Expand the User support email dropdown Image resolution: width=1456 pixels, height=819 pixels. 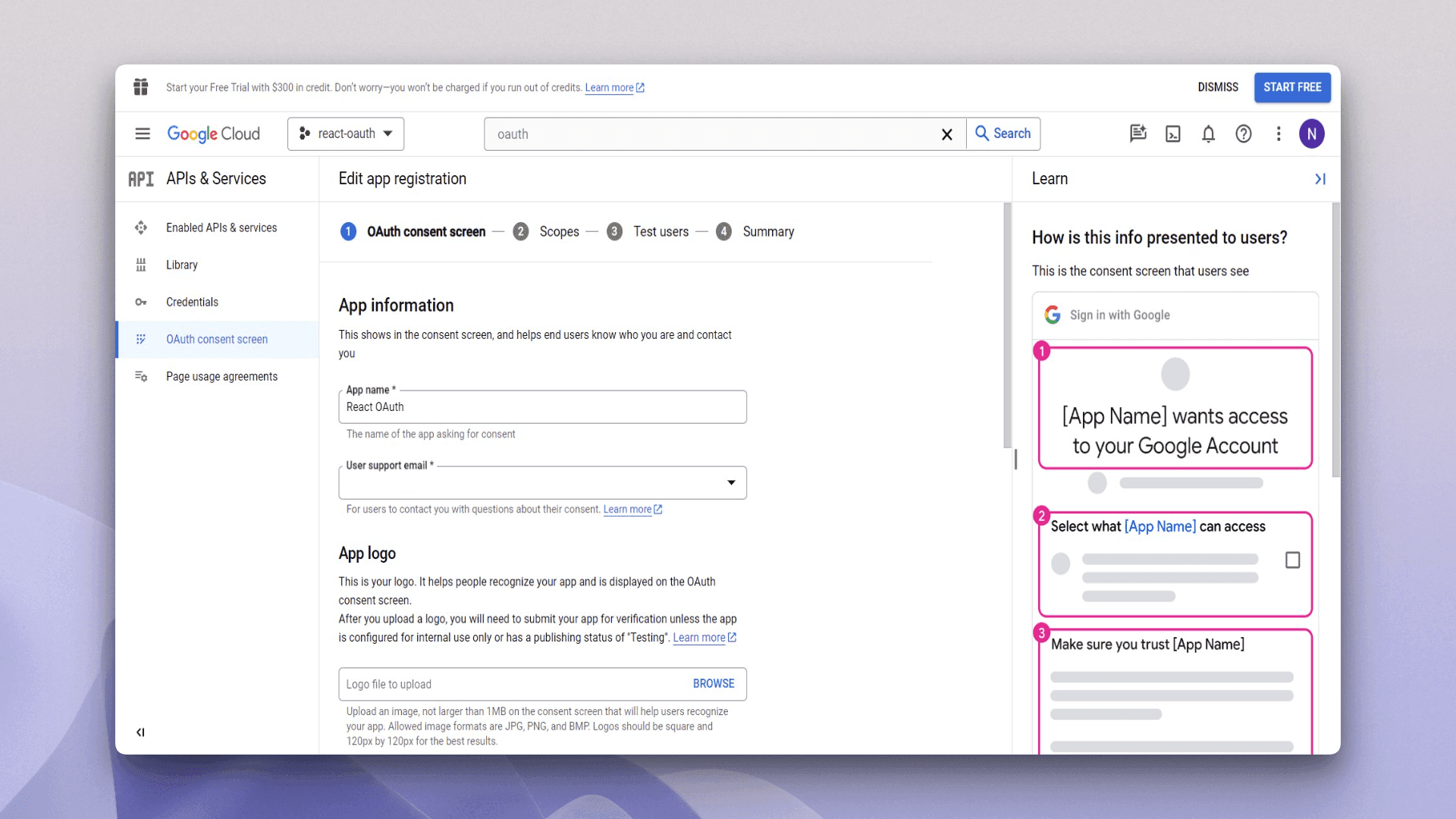[730, 482]
